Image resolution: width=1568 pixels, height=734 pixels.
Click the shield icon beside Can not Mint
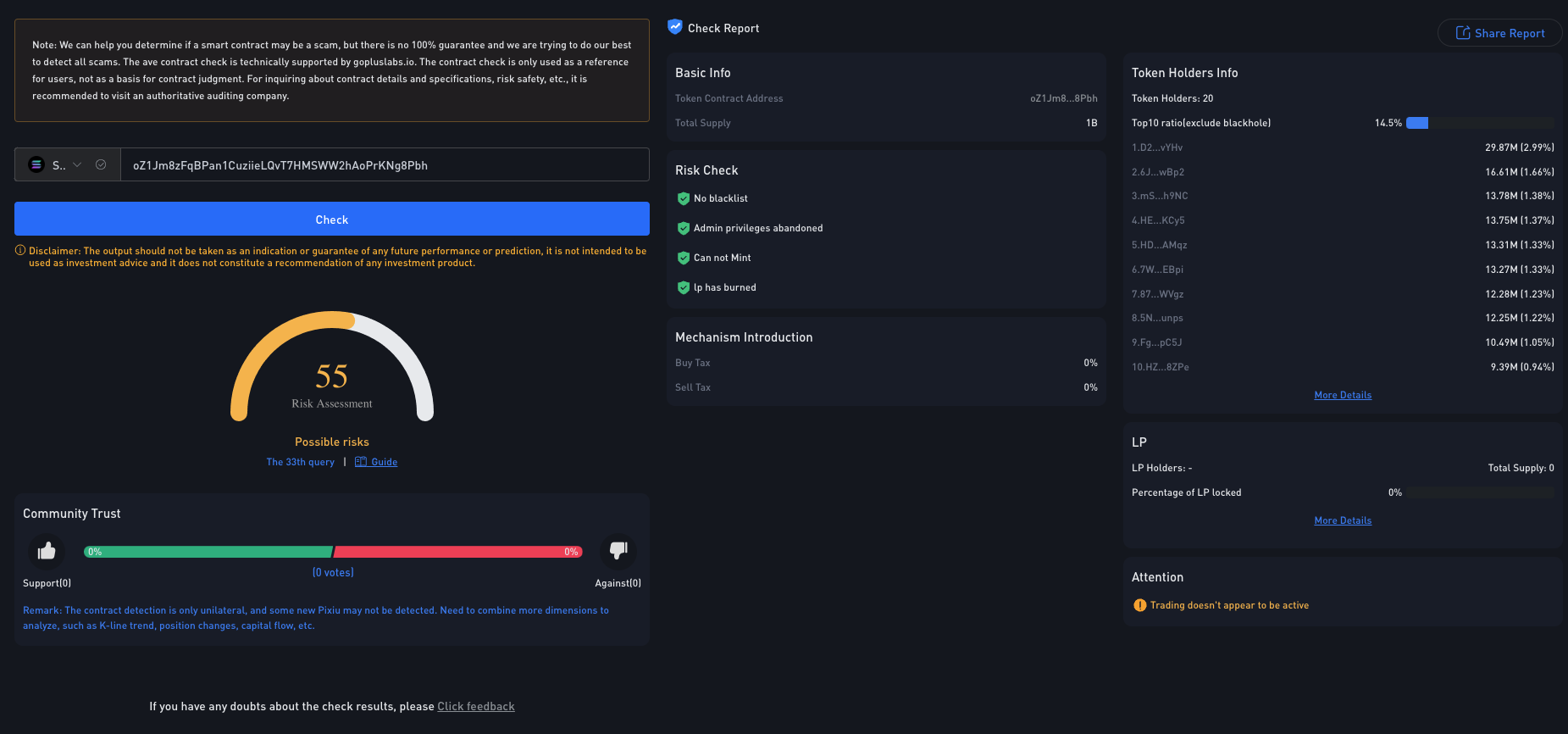[683, 258]
